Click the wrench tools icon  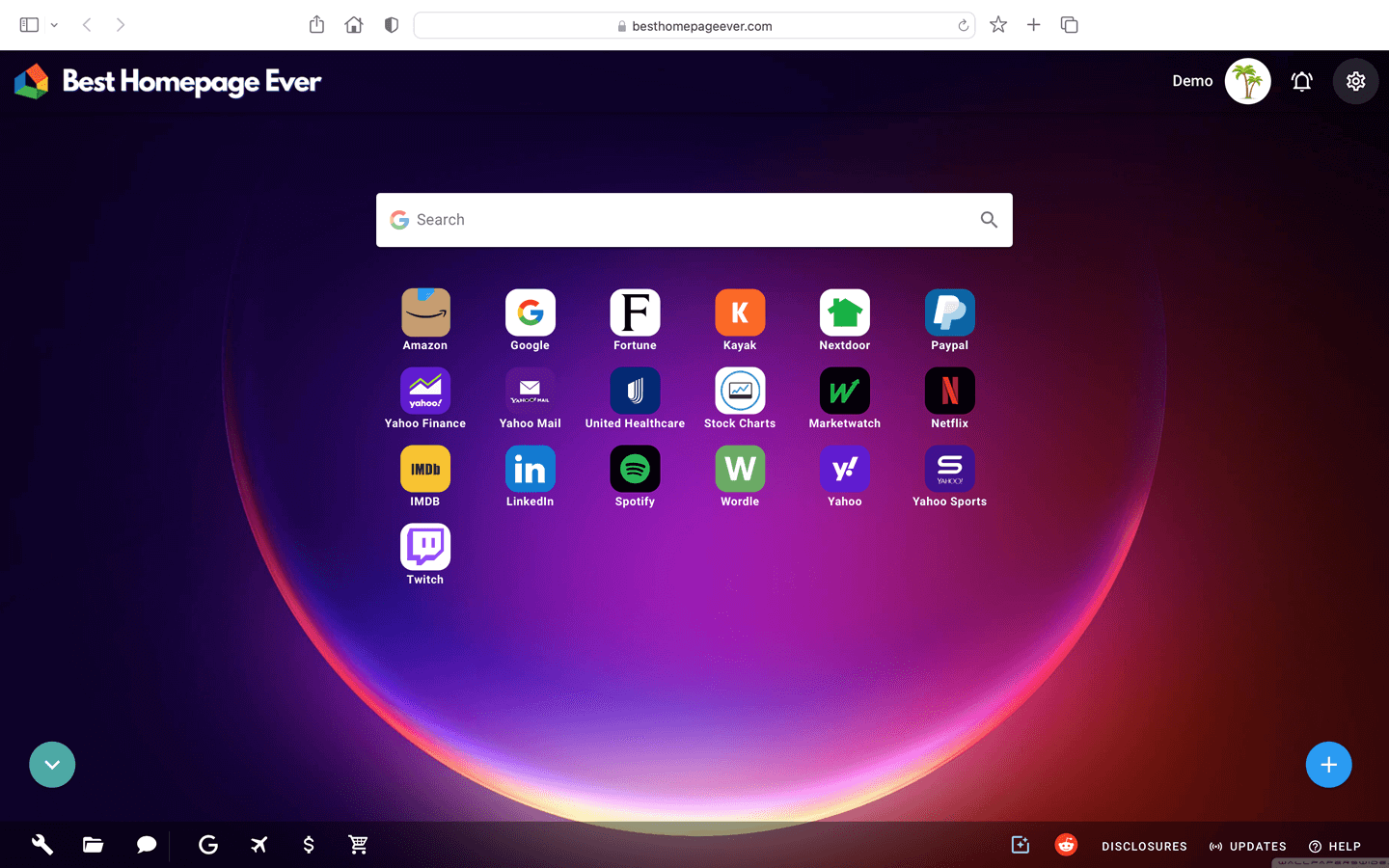point(41,844)
